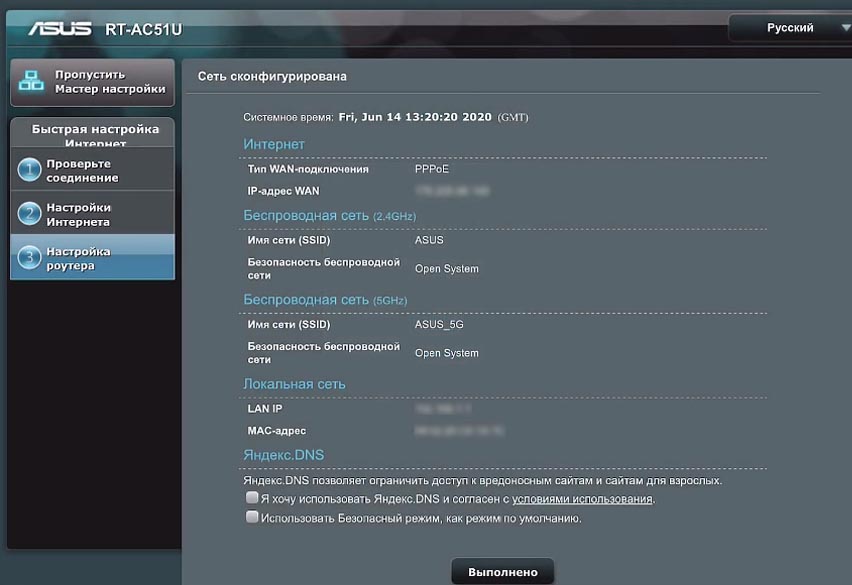The image size is (852, 585).
Task: Click the network icon beside Skip Setup Wizard
Action: pyautogui.click(x=32, y=82)
